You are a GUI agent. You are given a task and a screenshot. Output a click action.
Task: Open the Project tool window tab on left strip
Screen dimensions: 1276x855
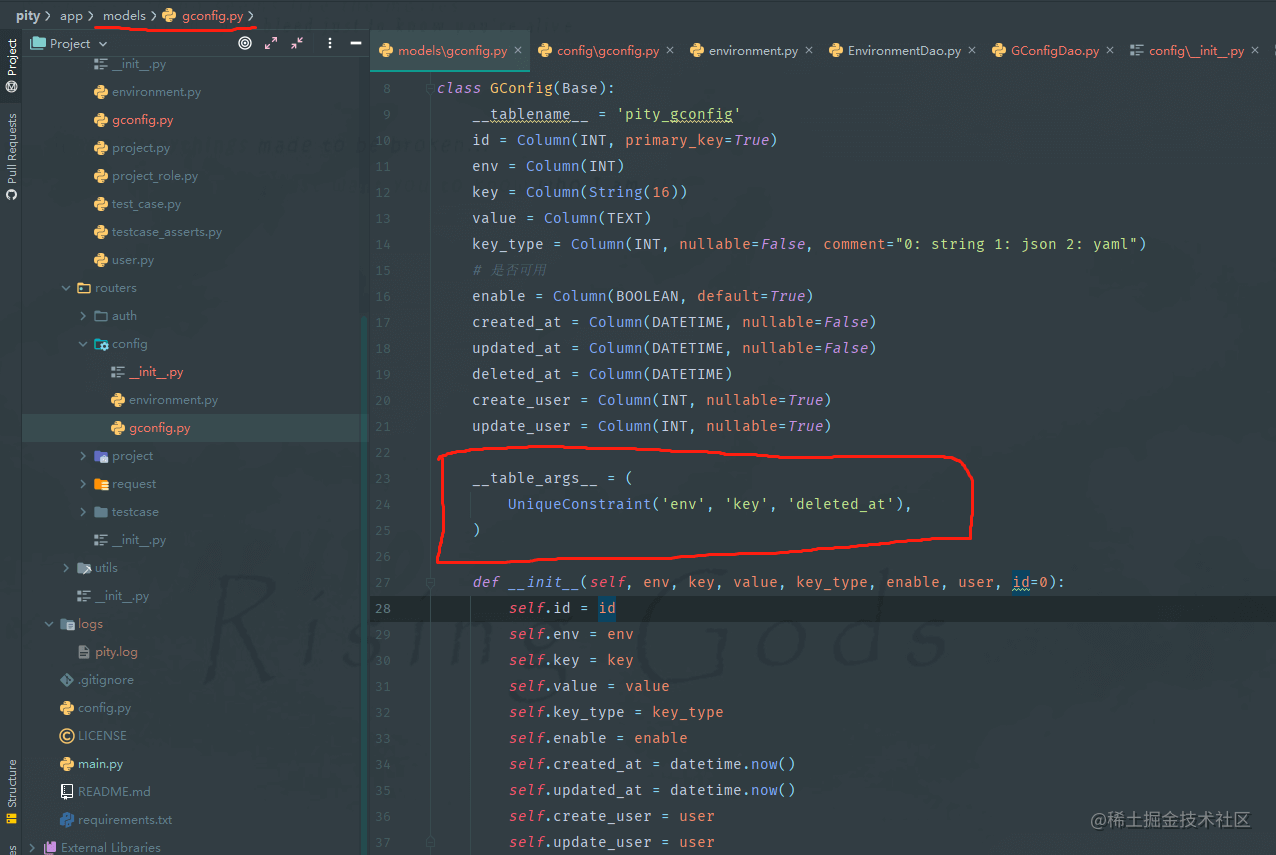[11, 66]
